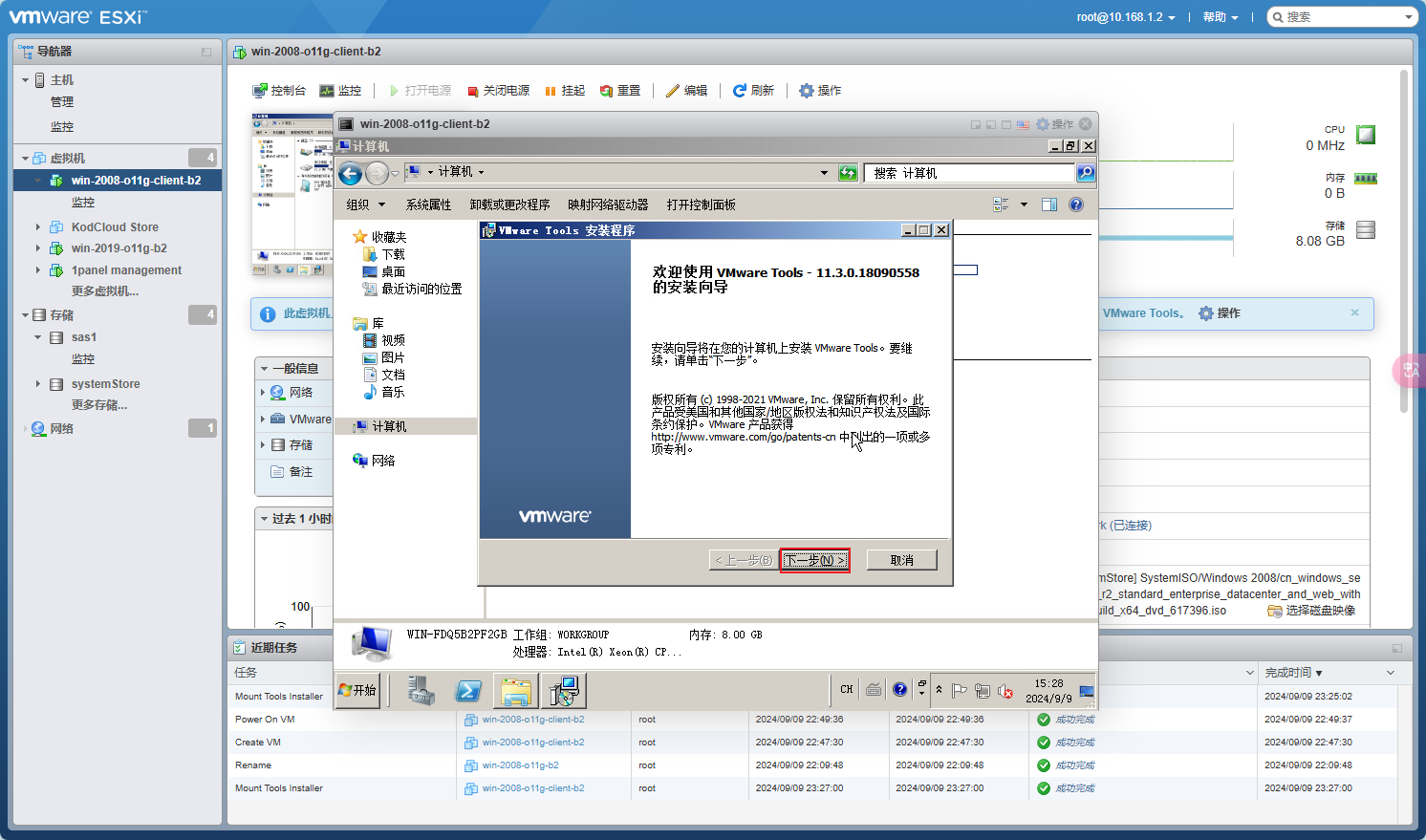This screenshot has height=840, width=1426.
Task: Collapse the 虚拟机 navigator section
Action: click(25, 159)
